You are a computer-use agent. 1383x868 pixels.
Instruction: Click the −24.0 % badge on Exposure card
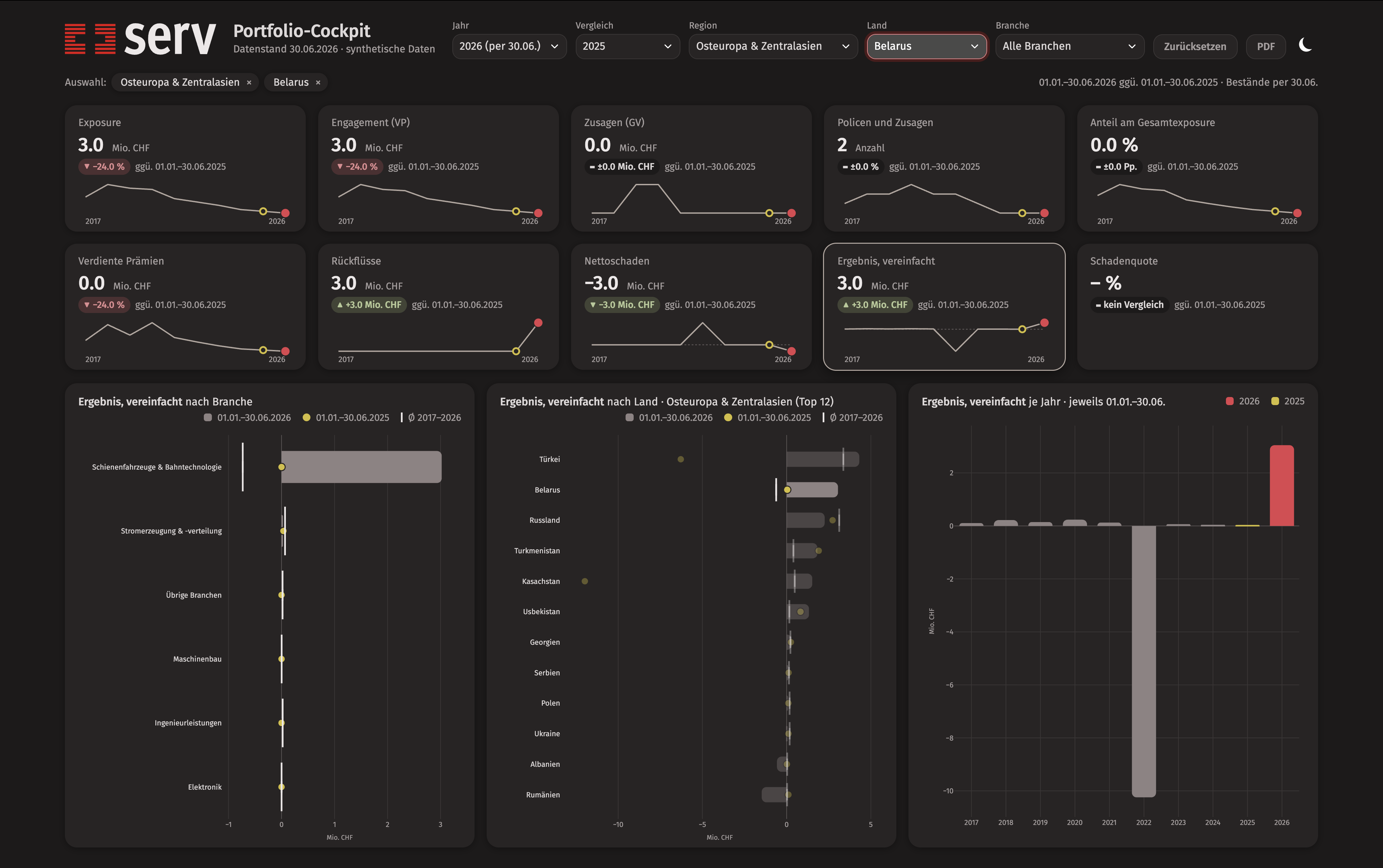pyautogui.click(x=104, y=166)
